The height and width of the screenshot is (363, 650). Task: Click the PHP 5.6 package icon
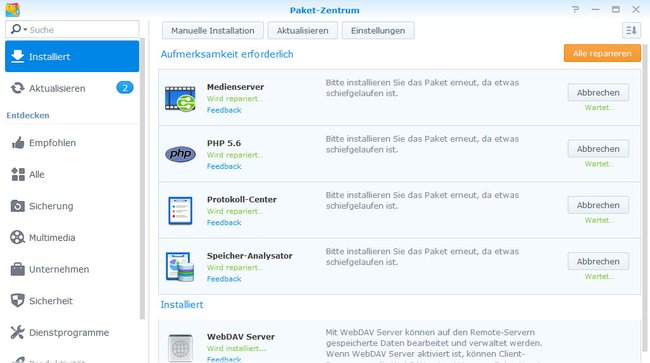pyautogui.click(x=180, y=154)
